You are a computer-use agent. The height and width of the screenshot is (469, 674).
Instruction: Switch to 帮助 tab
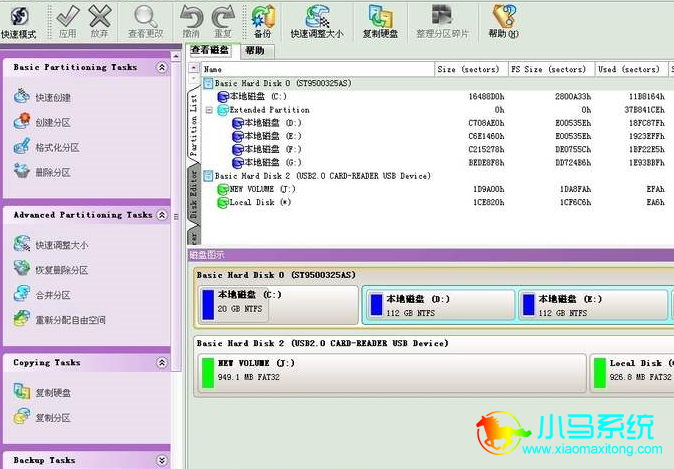coord(255,51)
